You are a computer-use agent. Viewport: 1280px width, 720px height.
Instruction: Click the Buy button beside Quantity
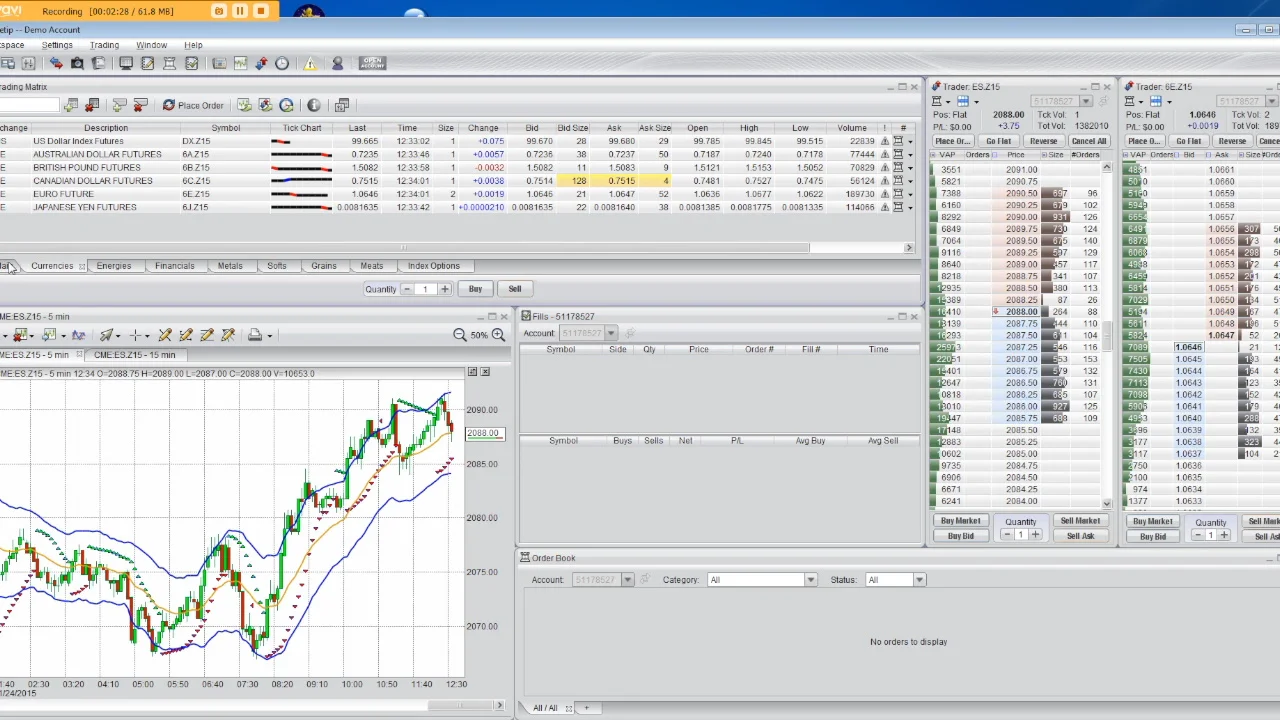(x=475, y=289)
